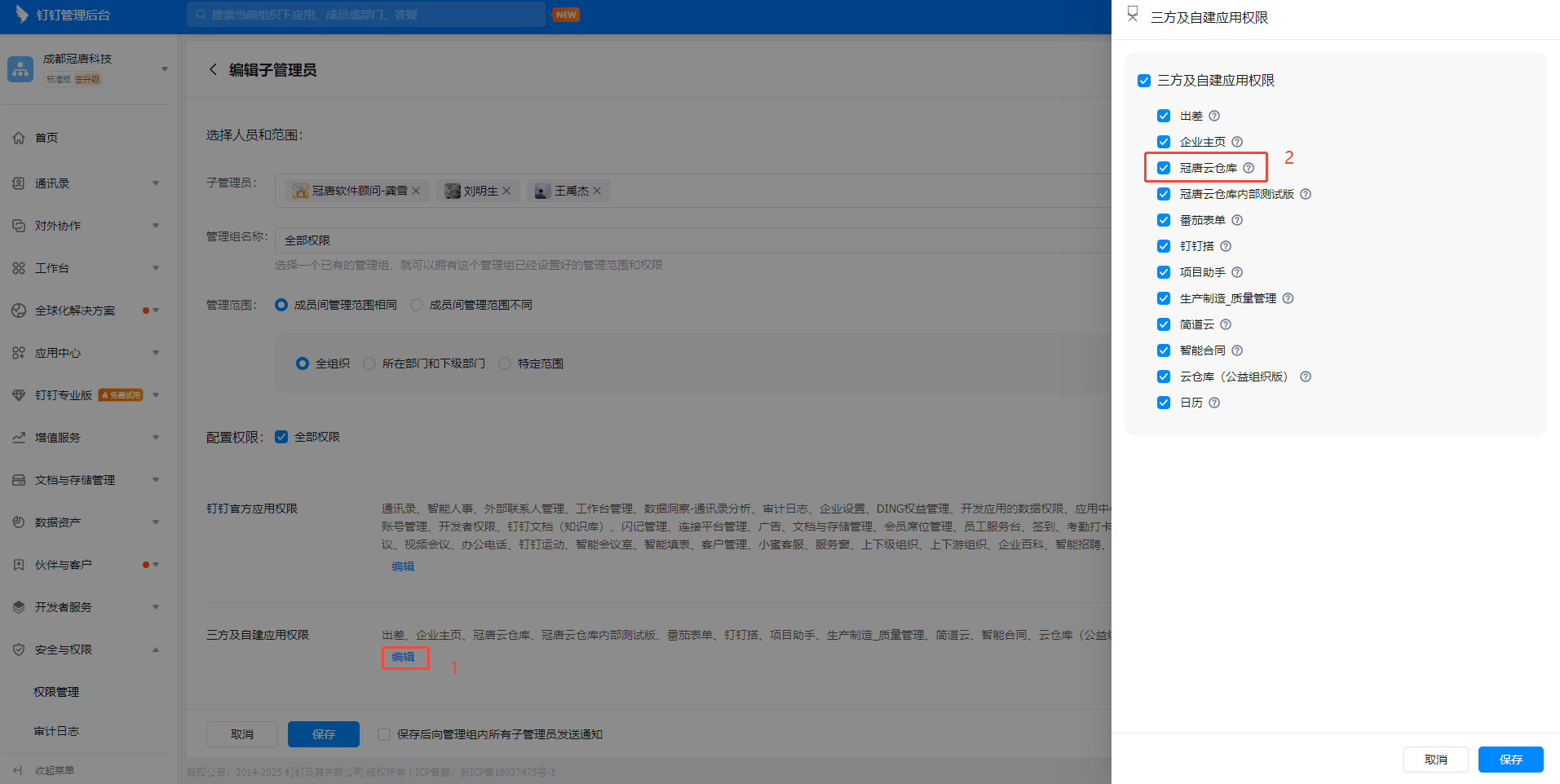Collapse the 安全与权限 sidebar menu
The height and width of the screenshot is (784, 1560).
tap(156, 650)
